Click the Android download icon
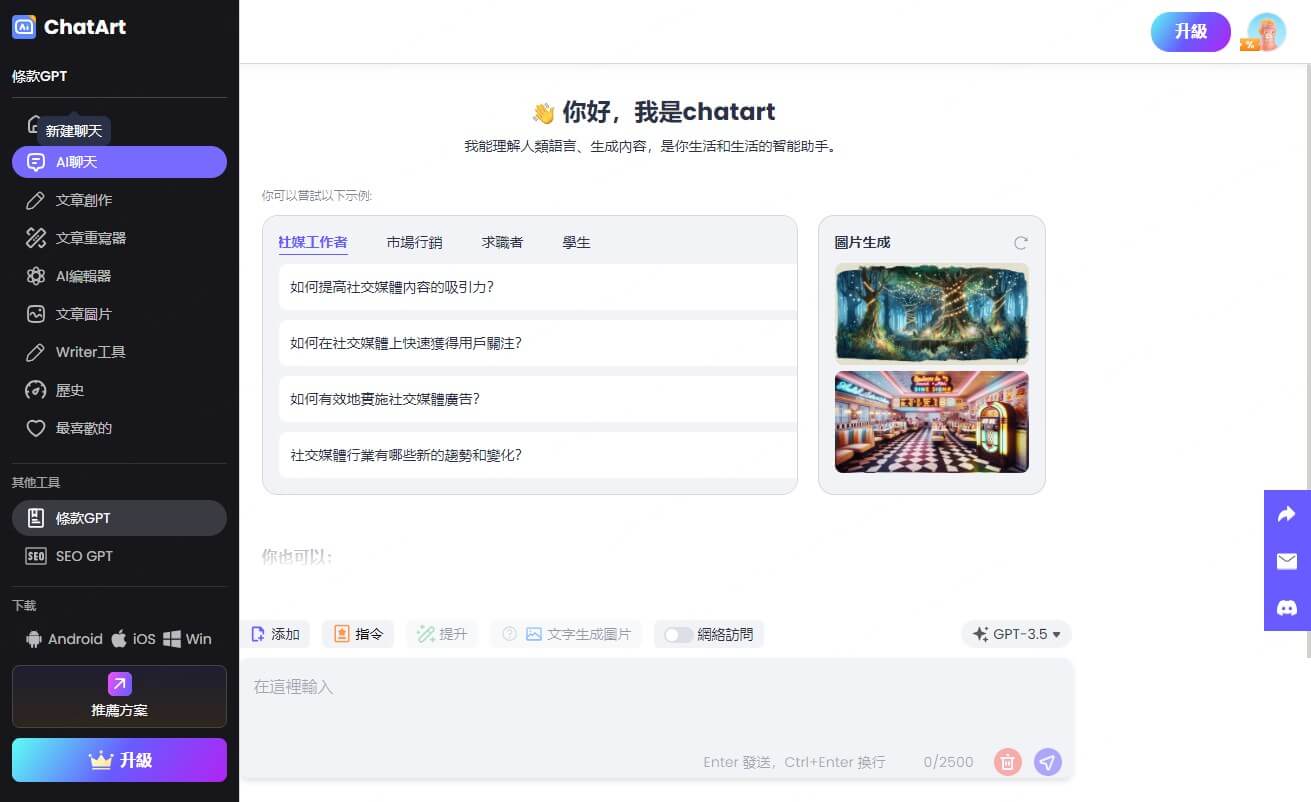 35,639
